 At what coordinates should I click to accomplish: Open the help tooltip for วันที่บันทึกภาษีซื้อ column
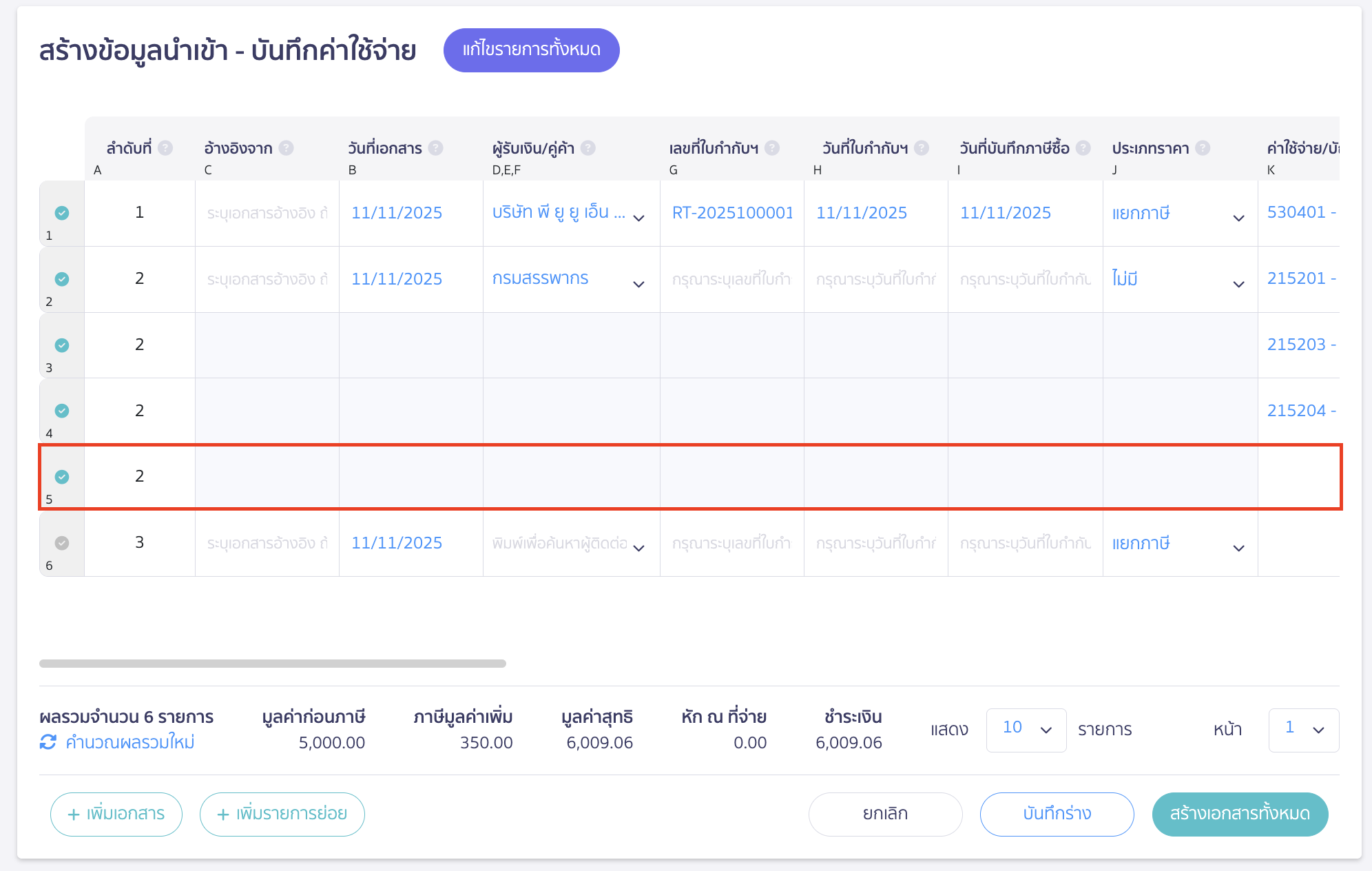pyautogui.click(x=1083, y=147)
